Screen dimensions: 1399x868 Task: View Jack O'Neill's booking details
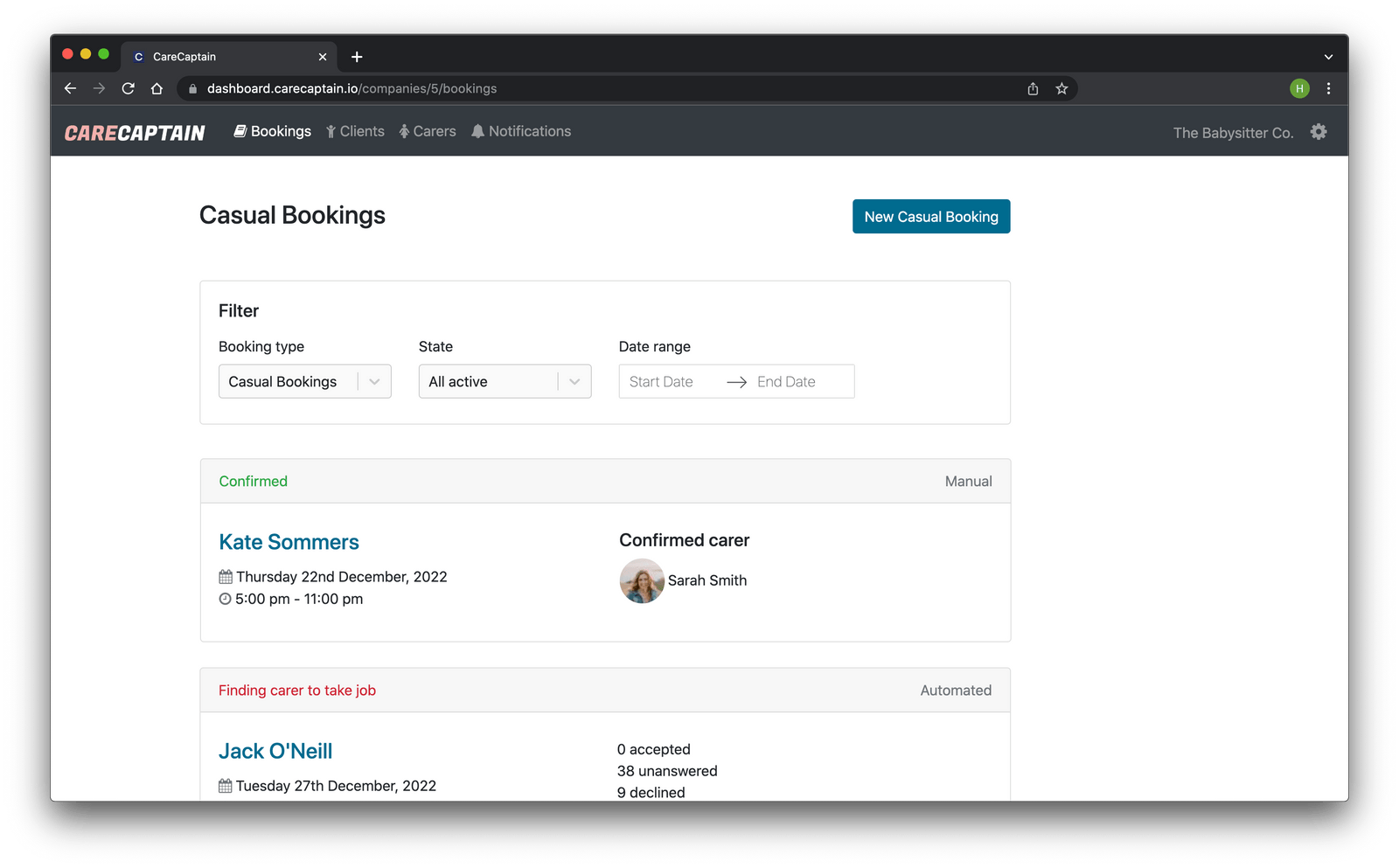click(275, 751)
